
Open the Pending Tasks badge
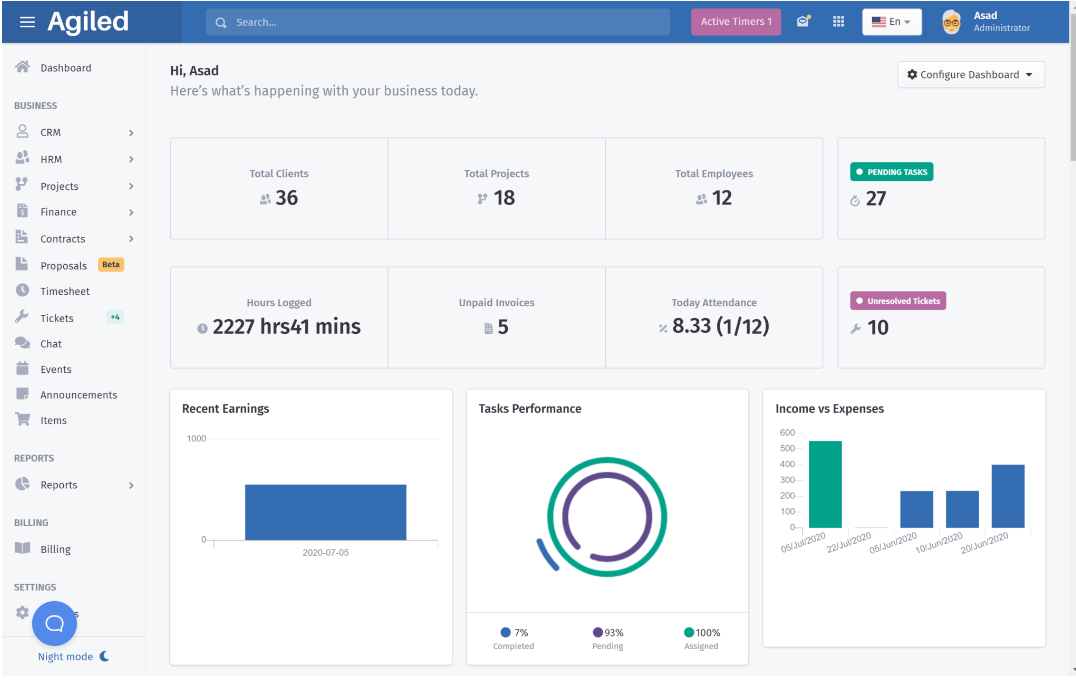(x=891, y=172)
